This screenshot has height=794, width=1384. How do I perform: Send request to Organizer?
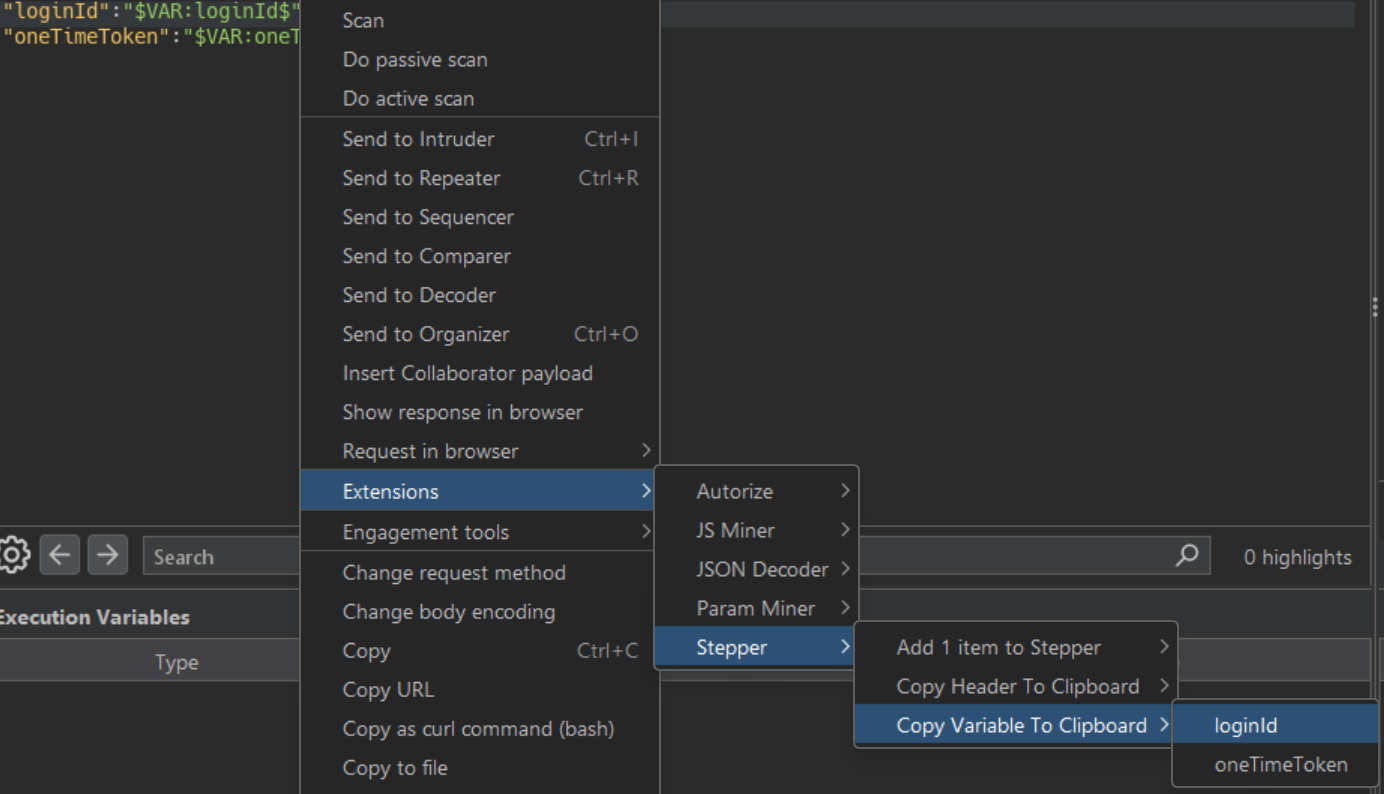[480, 334]
